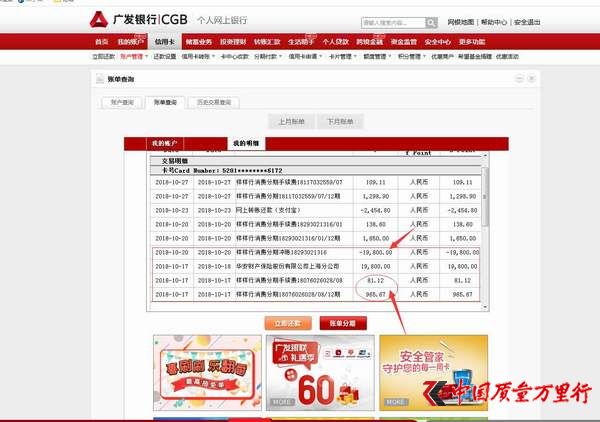Select the 我的账户 tab on the red bar
Image resolution: width=600 pixels, height=422 pixels.
tap(165, 143)
